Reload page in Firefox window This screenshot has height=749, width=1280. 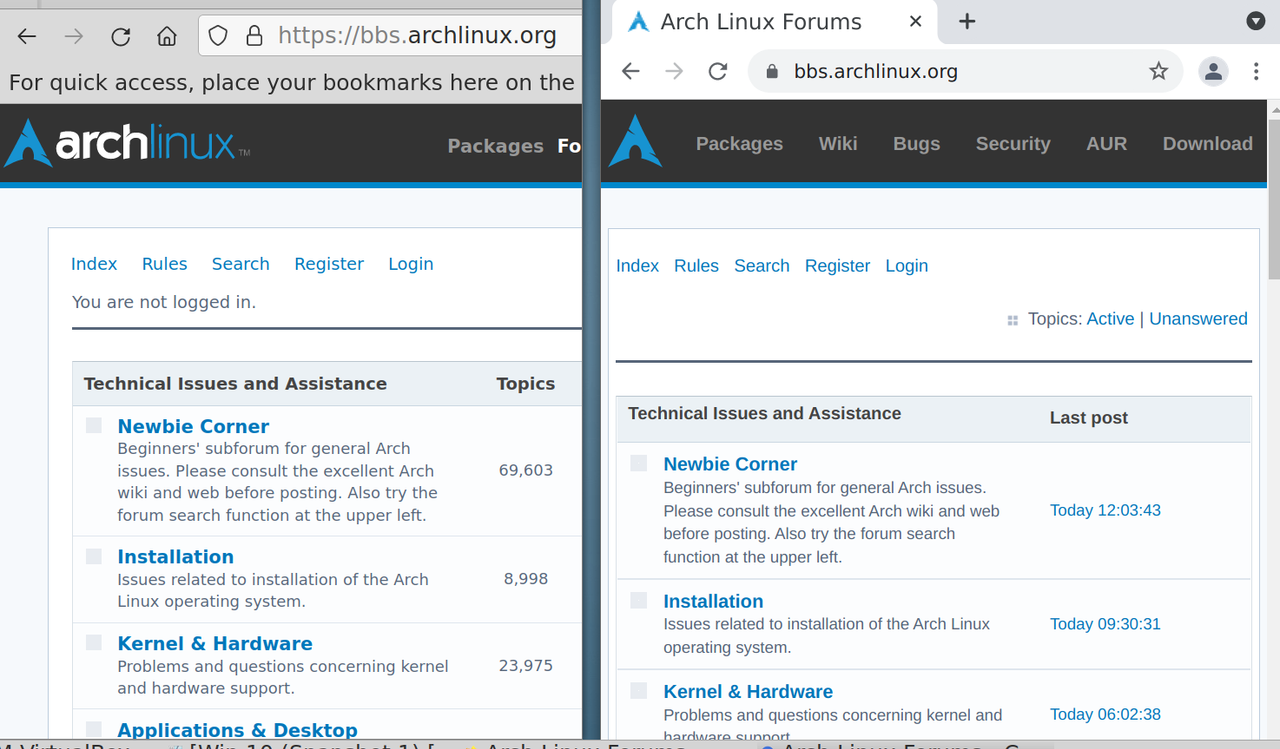[121, 37]
